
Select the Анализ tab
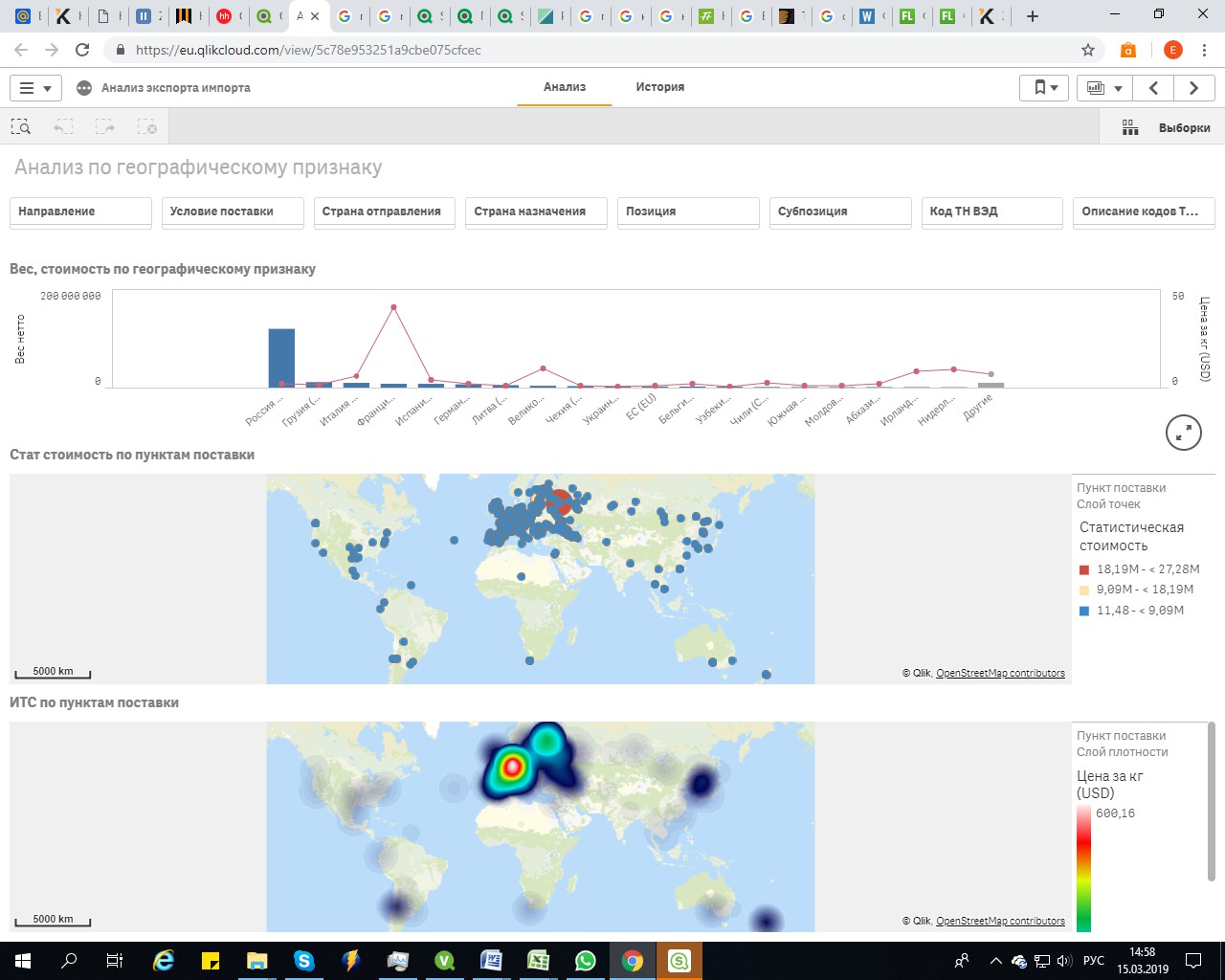coord(565,87)
